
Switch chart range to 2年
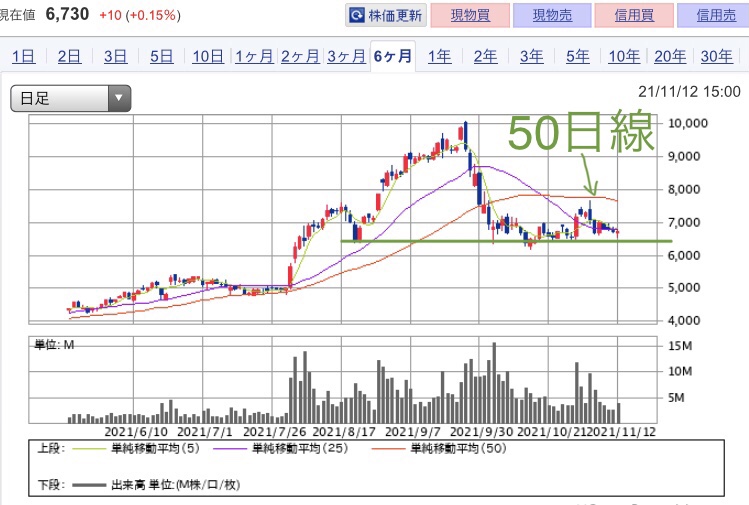point(485,56)
